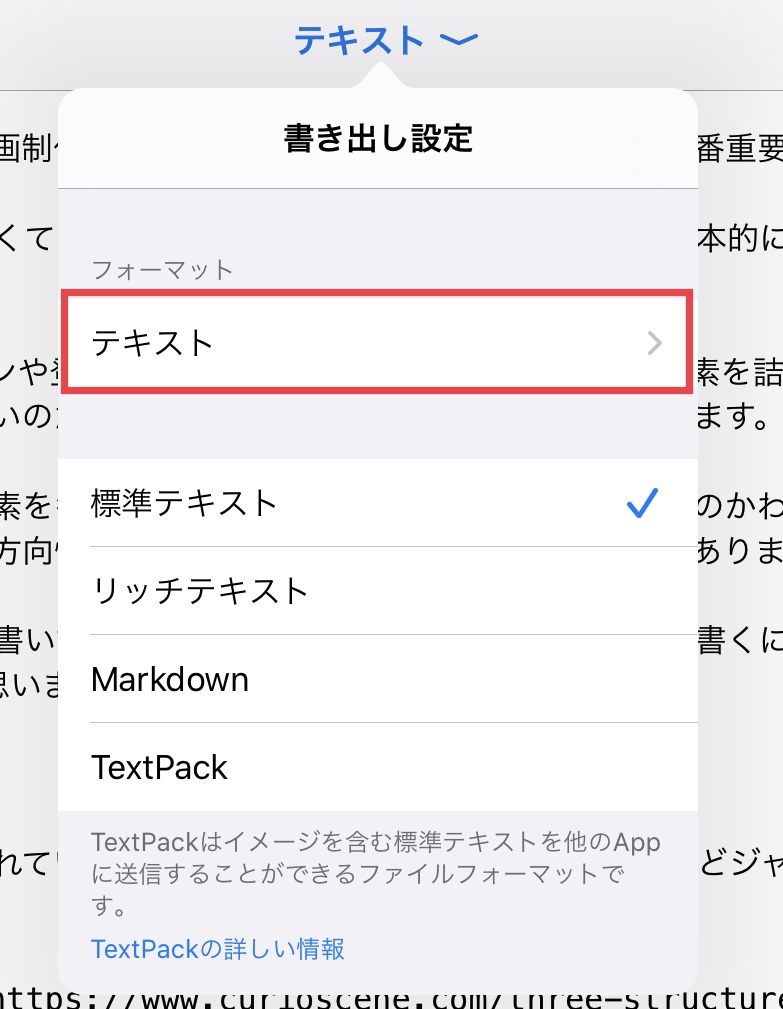
Task: Select Markdown as the export type
Action: (x=170, y=680)
